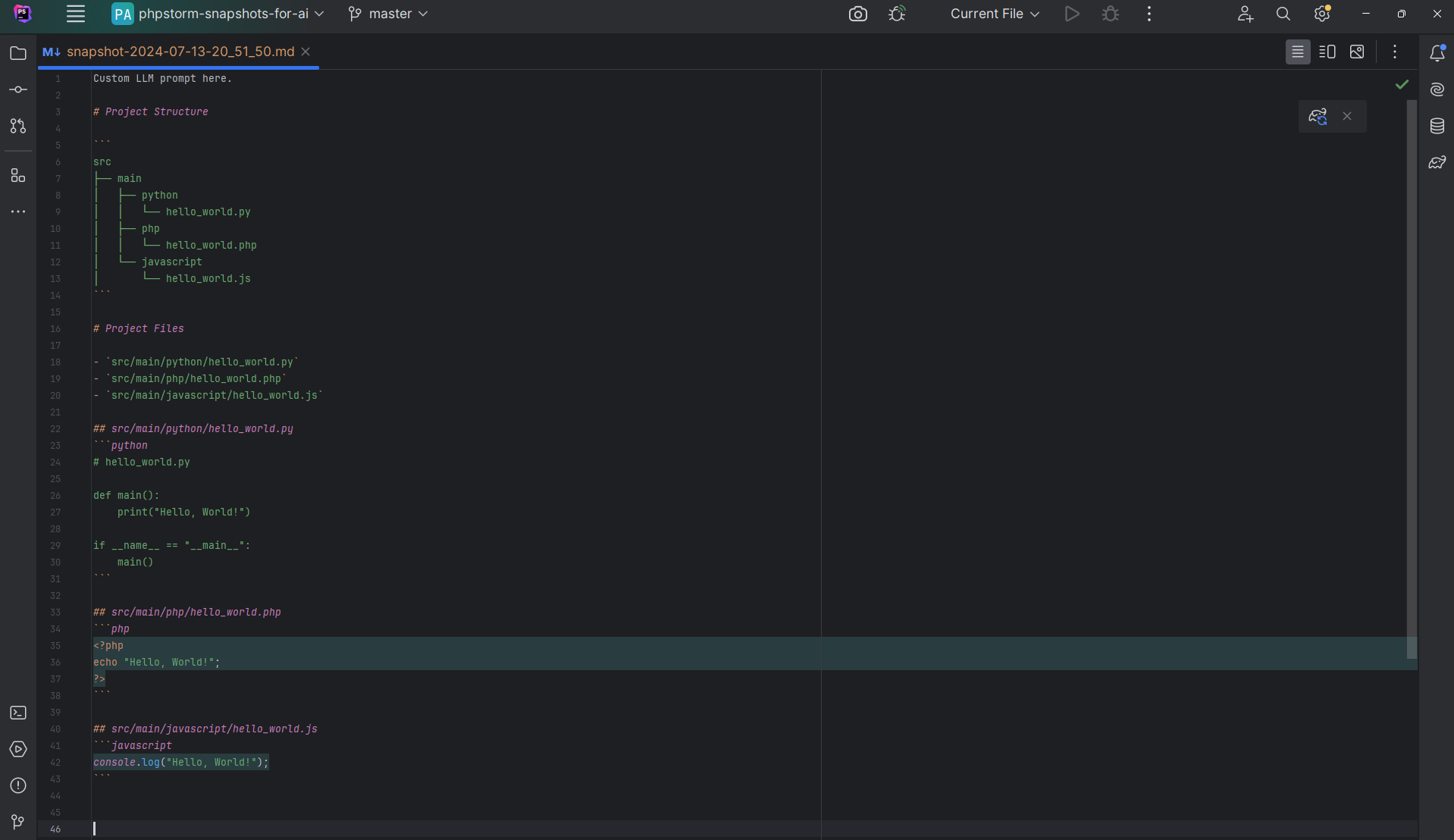The image size is (1454, 840).
Task: Open the Project tool window folder icon
Action: click(x=18, y=53)
